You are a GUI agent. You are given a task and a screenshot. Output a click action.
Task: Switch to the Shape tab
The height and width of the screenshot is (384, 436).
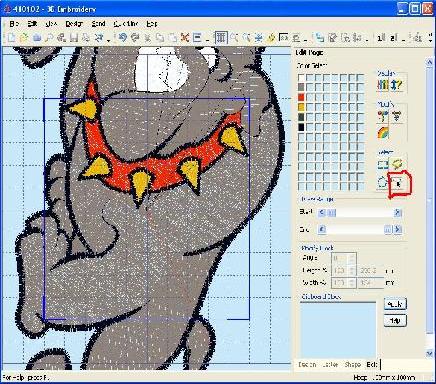tap(352, 364)
